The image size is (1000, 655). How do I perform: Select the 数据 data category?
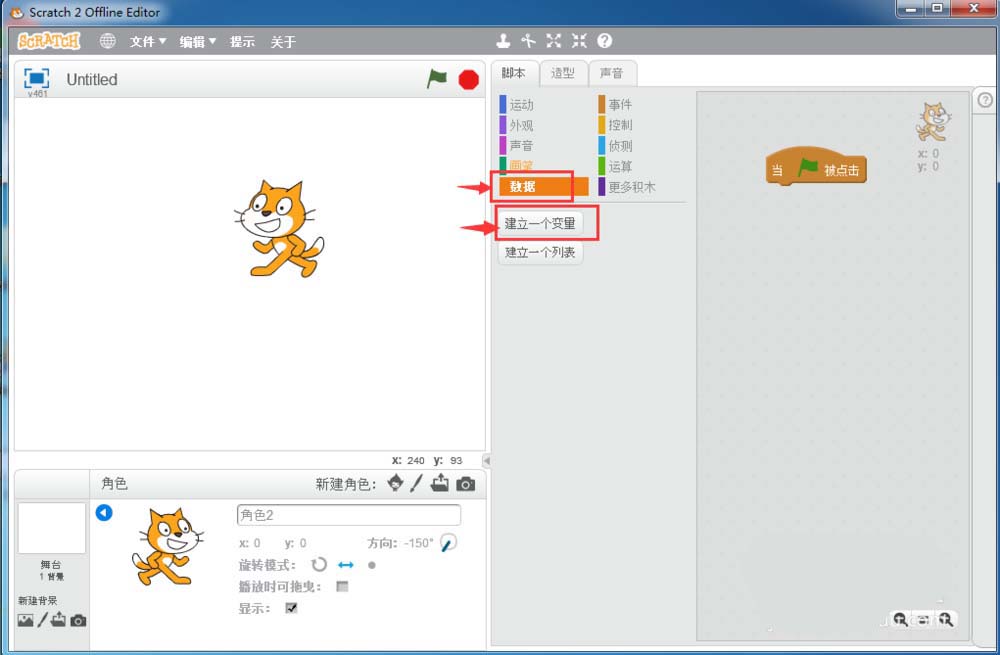[543, 186]
